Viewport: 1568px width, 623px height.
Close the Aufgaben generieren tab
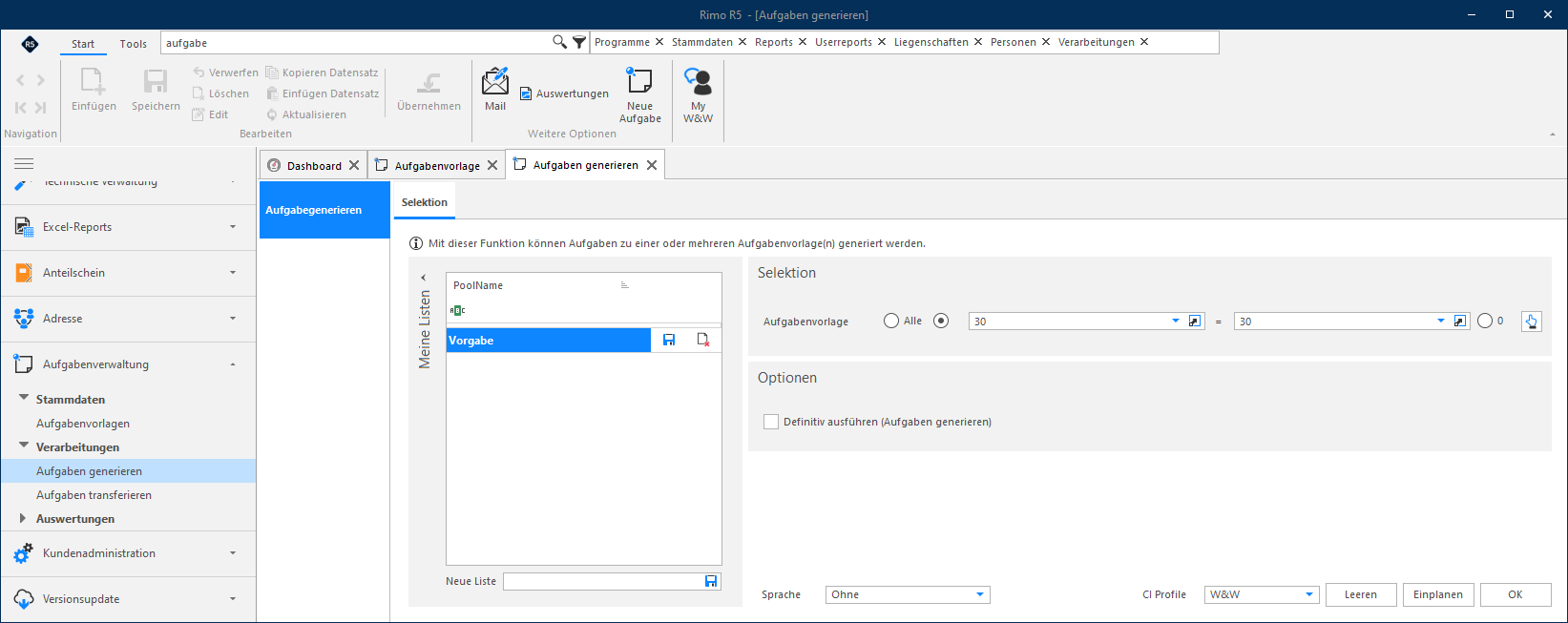click(x=652, y=165)
